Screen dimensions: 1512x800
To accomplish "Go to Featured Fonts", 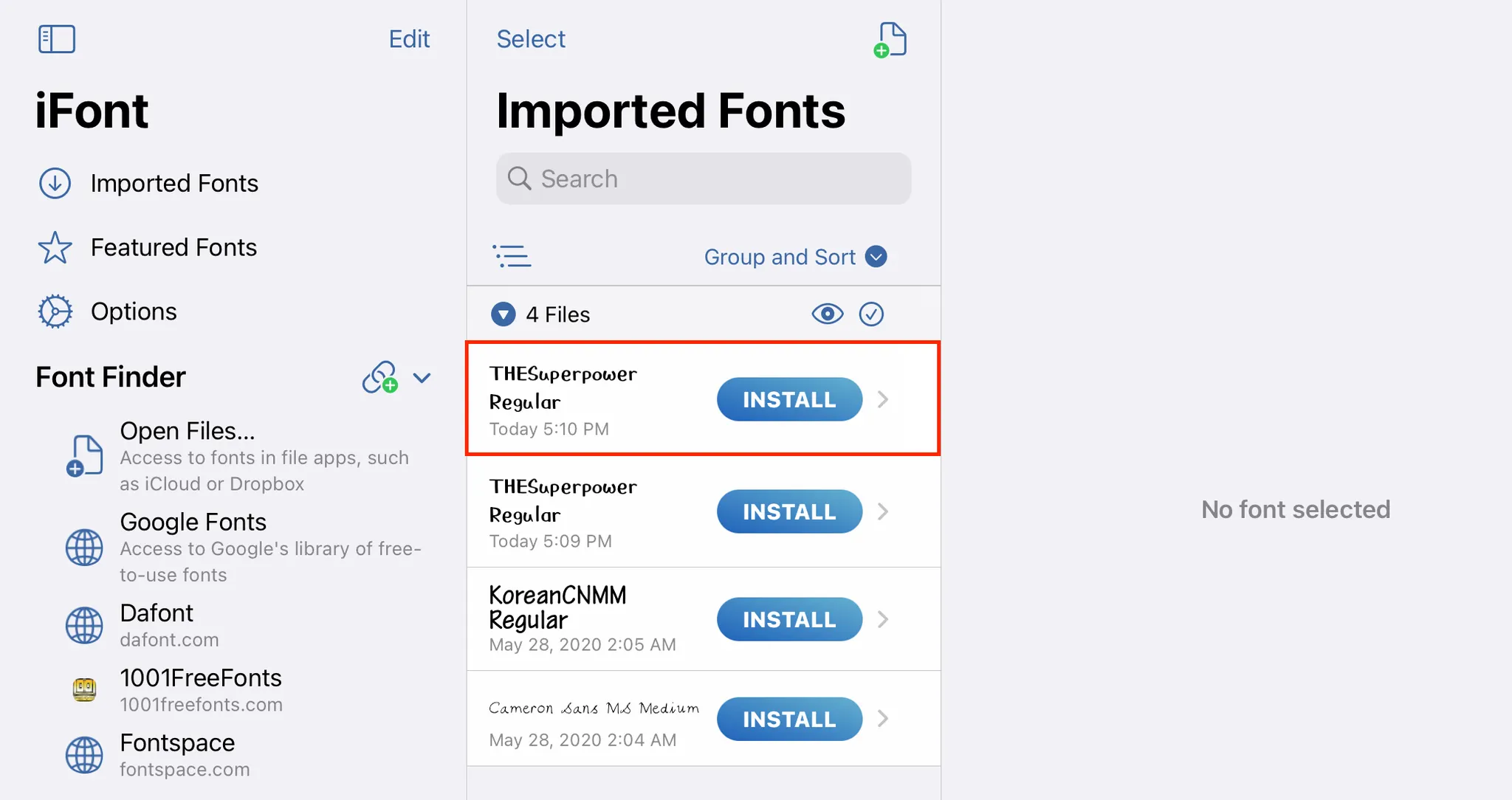I will tap(173, 247).
